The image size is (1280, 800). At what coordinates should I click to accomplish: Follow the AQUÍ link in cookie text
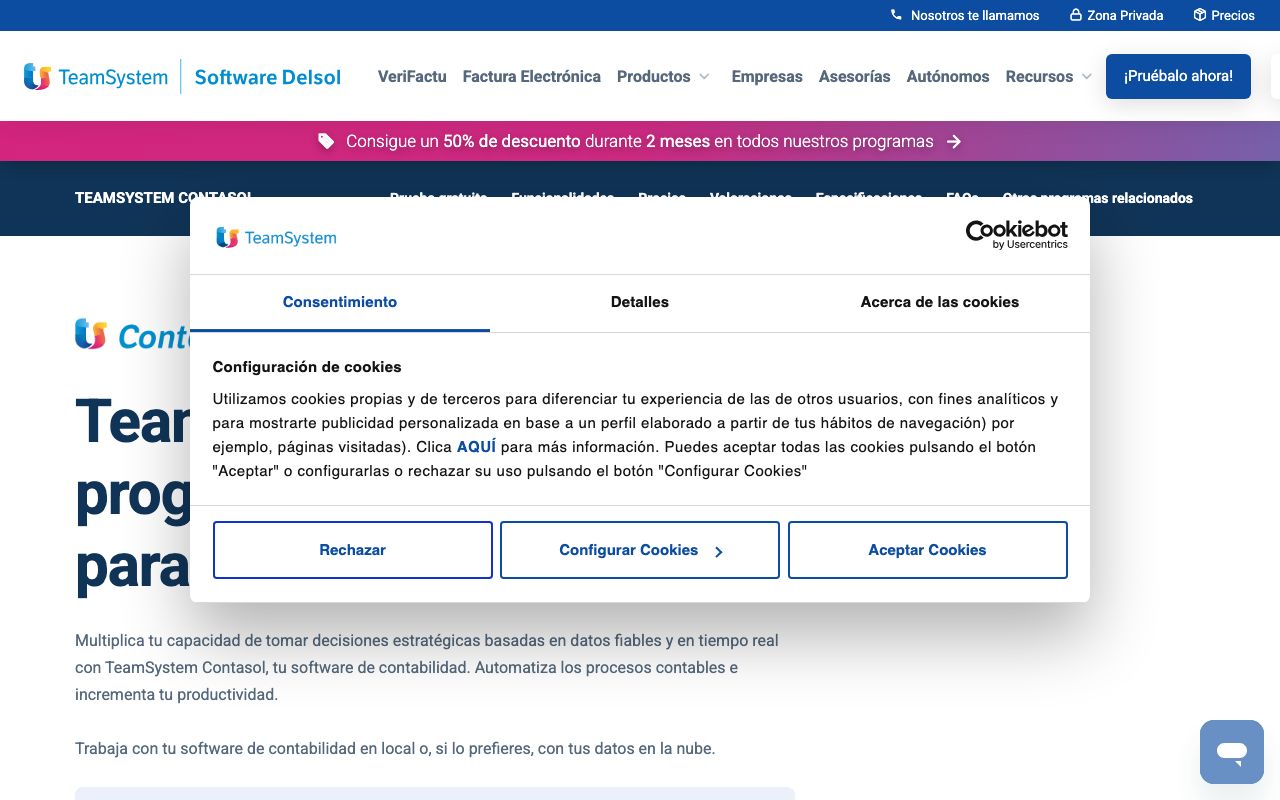click(x=476, y=447)
